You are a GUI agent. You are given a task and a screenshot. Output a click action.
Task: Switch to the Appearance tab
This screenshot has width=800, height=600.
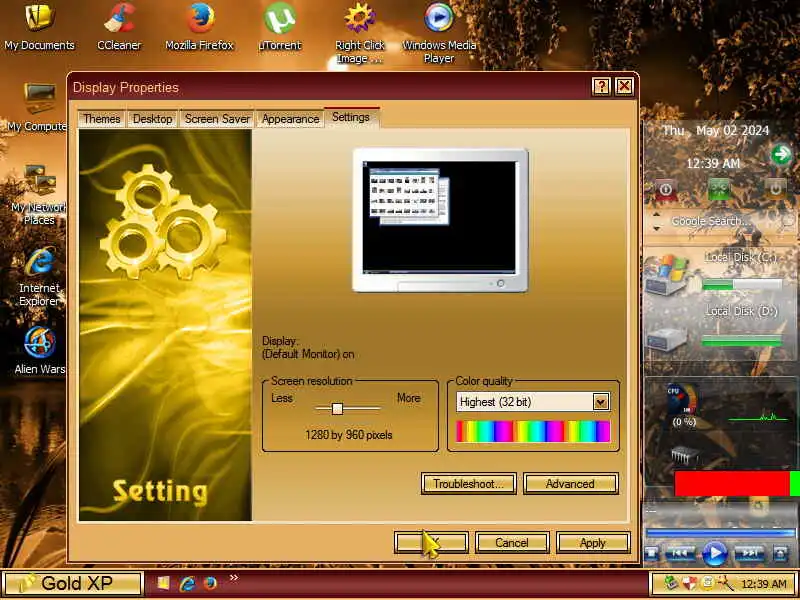[x=290, y=119]
